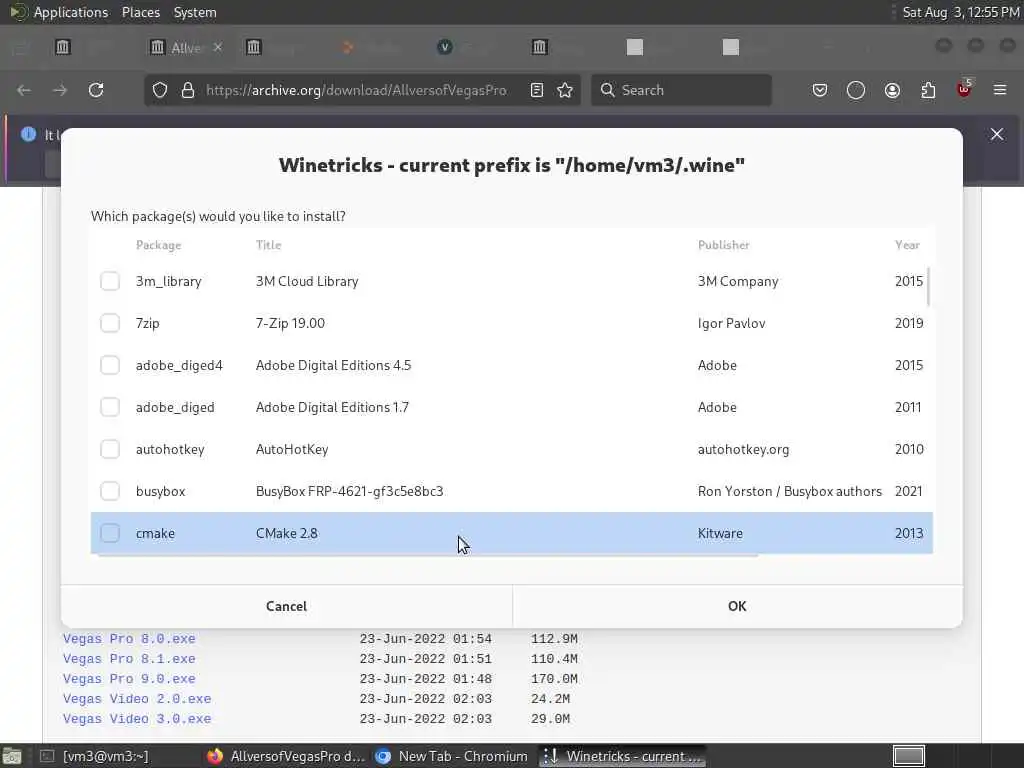Select the 'AutoHotKey' title cell
Viewport: 1024px width, 768px height.
[292, 449]
